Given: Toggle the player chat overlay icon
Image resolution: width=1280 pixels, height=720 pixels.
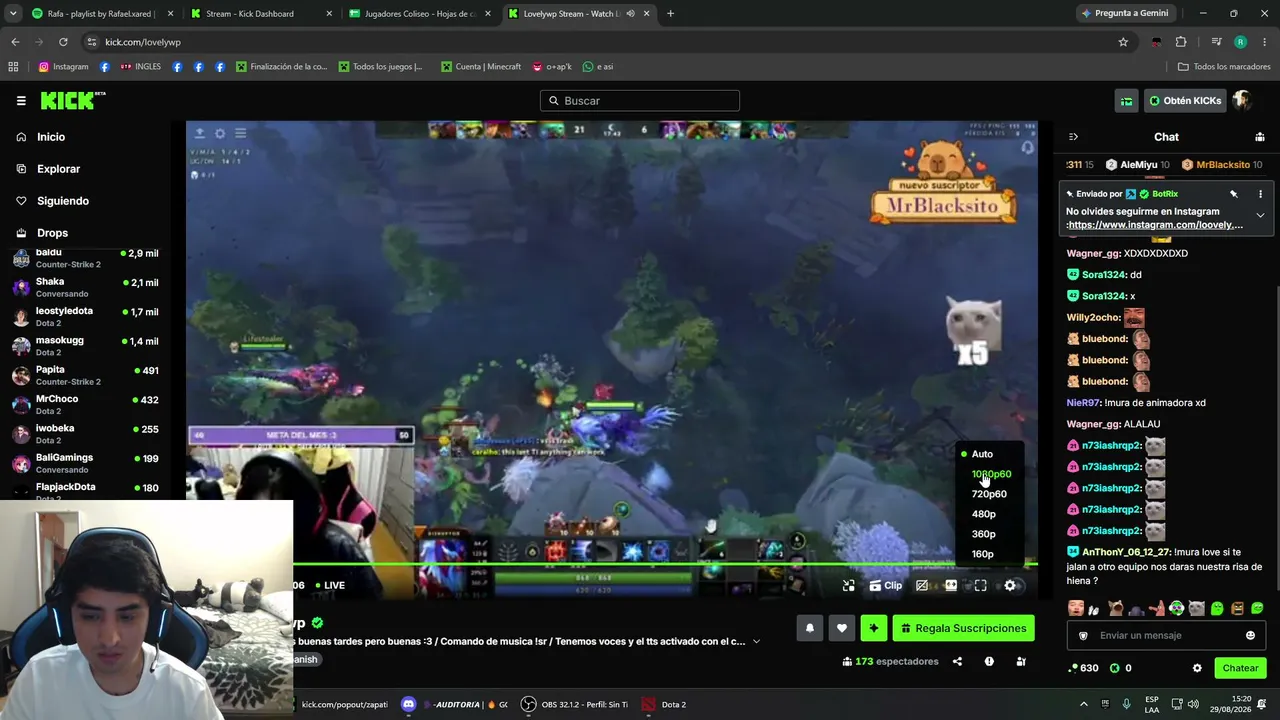Looking at the screenshot, I should point(922,586).
